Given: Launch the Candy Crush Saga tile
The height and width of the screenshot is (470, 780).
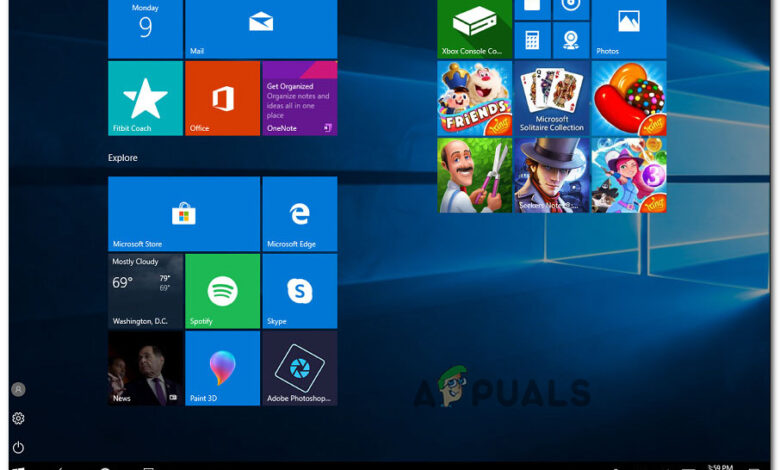Looking at the screenshot, I should pos(629,98).
